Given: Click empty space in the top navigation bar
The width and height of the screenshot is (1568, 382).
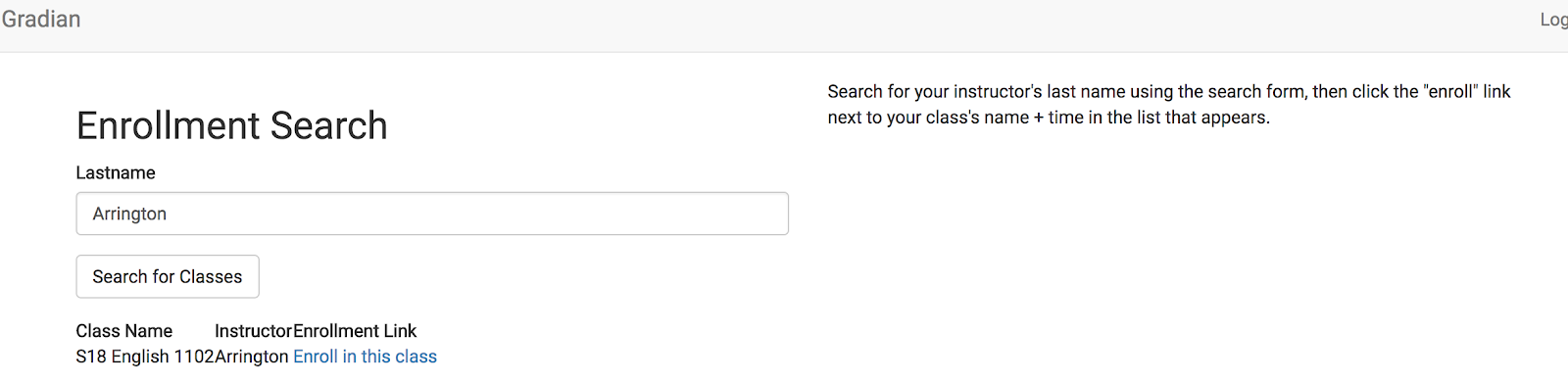Looking at the screenshot, I should click(x=784, y=25).
